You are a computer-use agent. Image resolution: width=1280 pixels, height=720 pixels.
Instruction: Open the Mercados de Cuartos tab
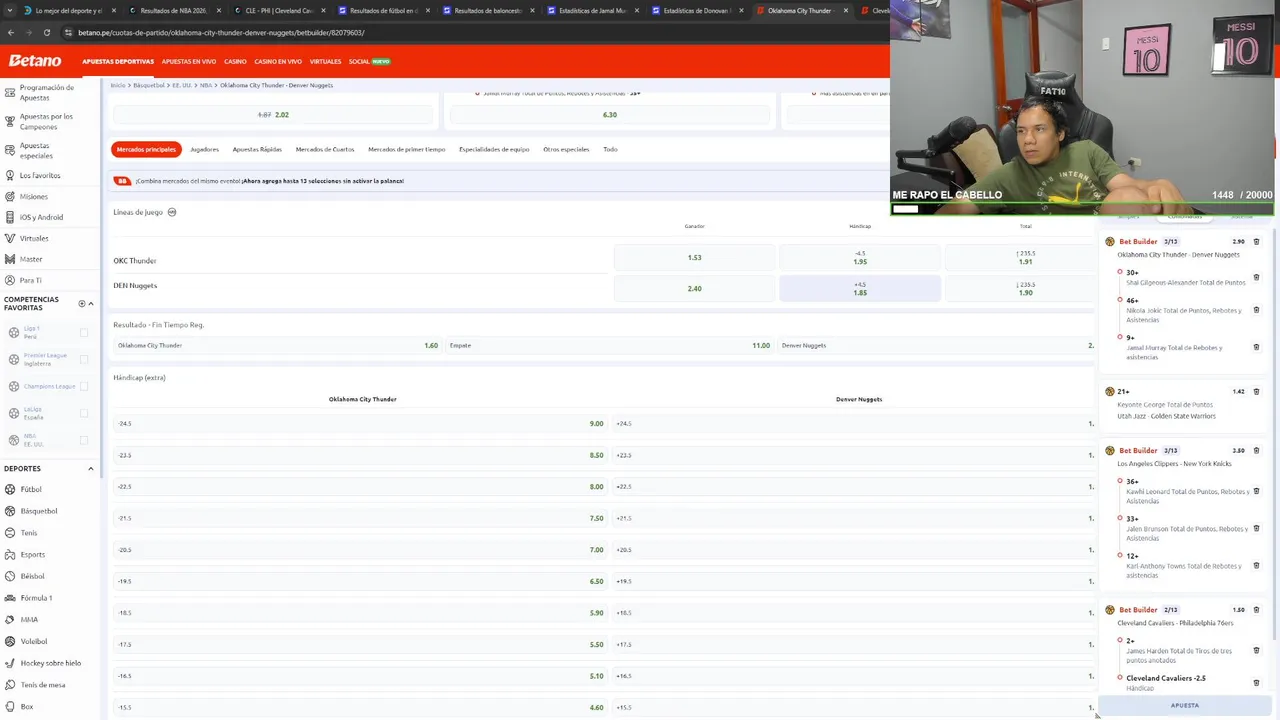(325, 149)
